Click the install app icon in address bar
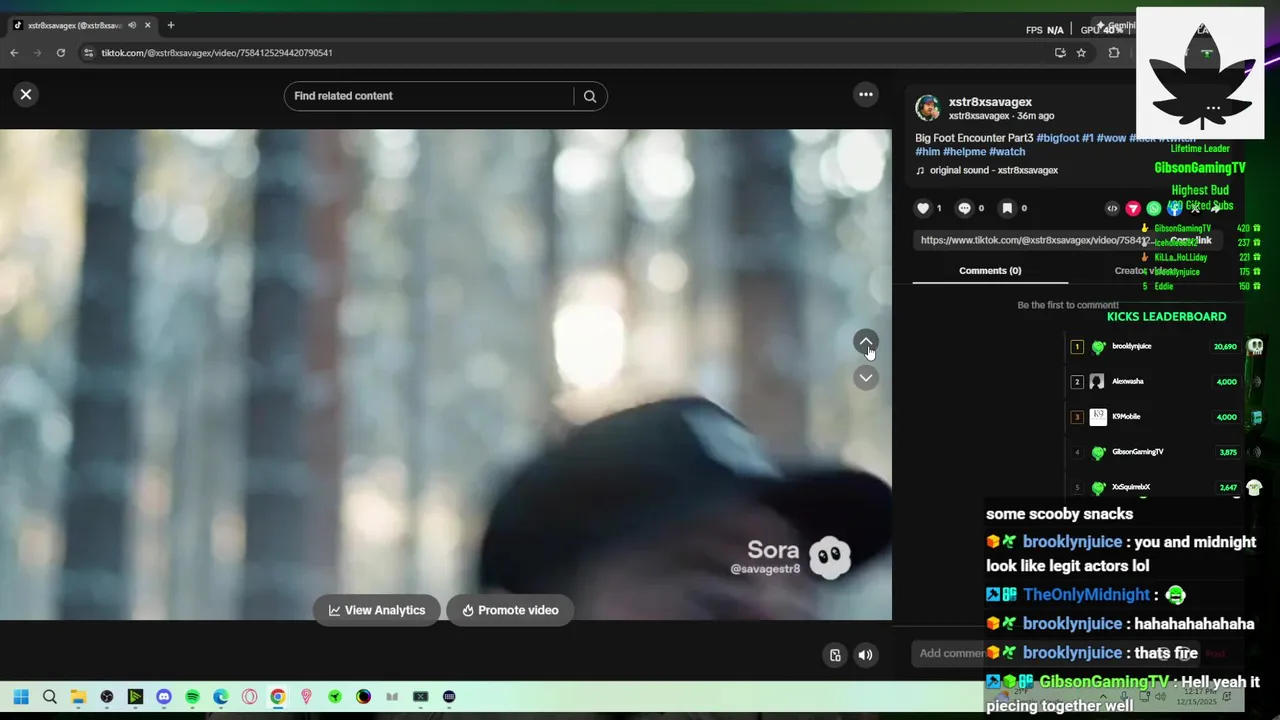 (x=1060, y=53)
